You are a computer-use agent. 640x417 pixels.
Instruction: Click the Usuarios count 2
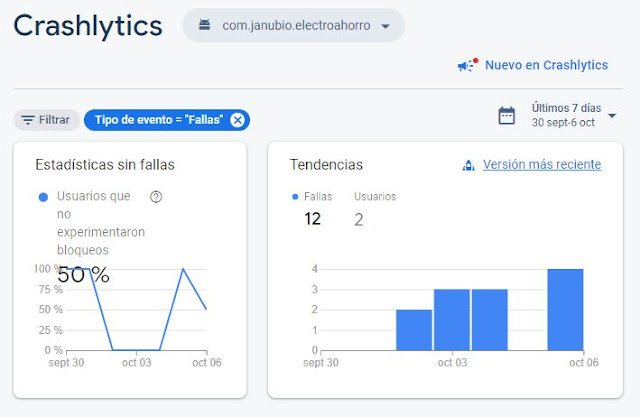coord(359,220)
